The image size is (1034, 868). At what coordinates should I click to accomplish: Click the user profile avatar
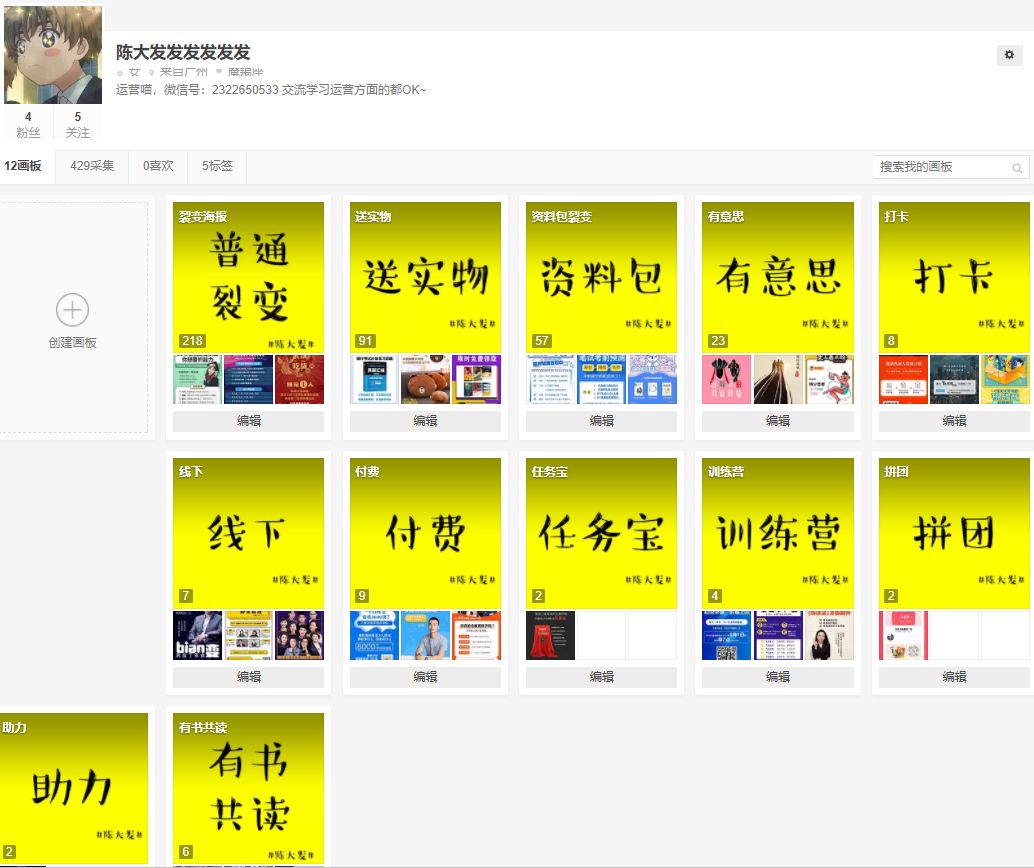point(53,55)
